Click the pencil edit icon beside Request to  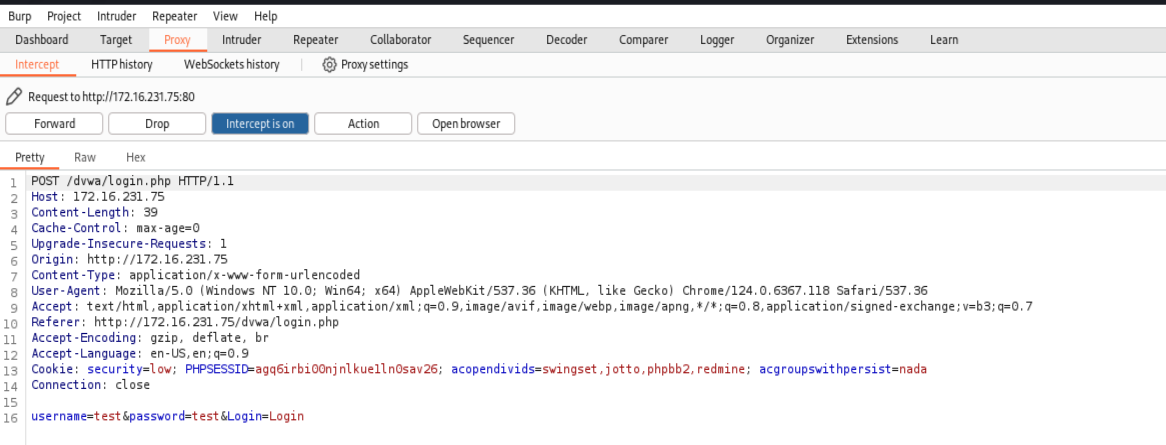tap(13, 97)
